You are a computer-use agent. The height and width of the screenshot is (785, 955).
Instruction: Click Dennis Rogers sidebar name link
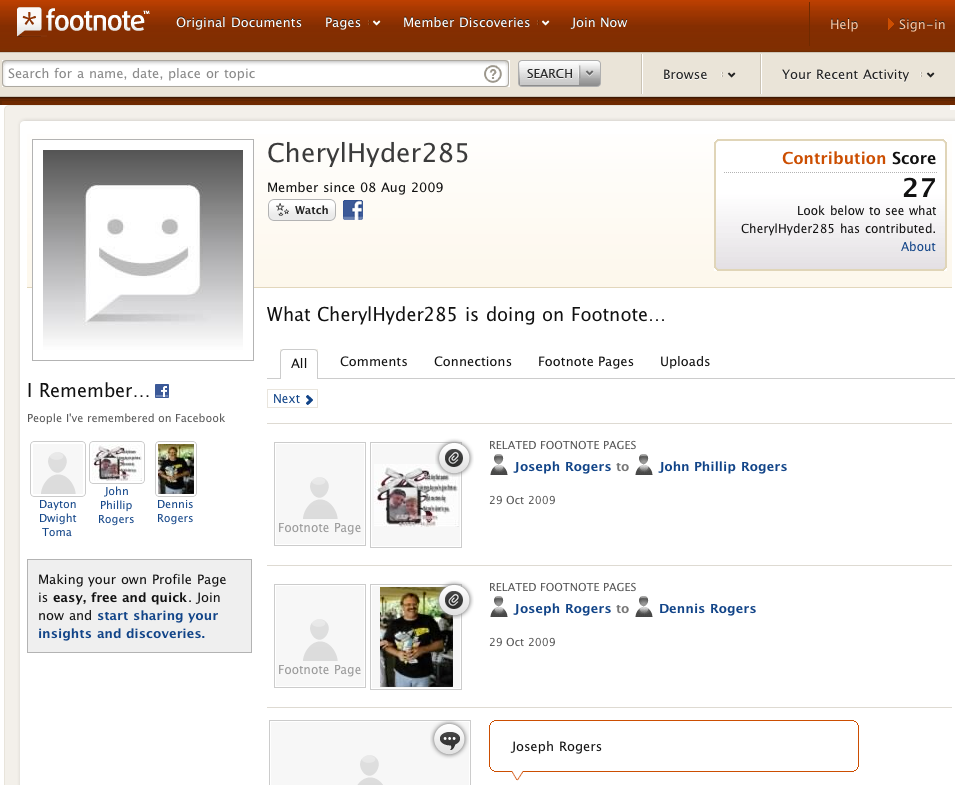[175, 512]
